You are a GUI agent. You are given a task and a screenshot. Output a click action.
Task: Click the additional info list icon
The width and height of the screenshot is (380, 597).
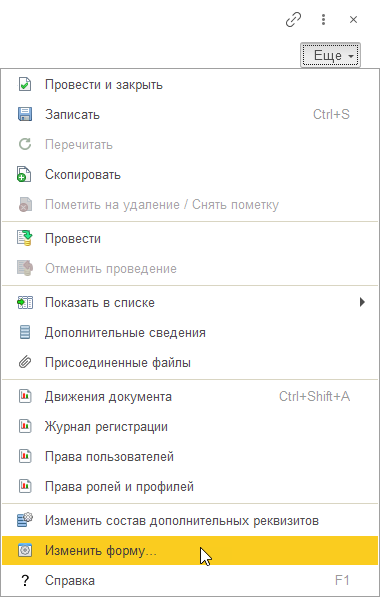(25, 332)
